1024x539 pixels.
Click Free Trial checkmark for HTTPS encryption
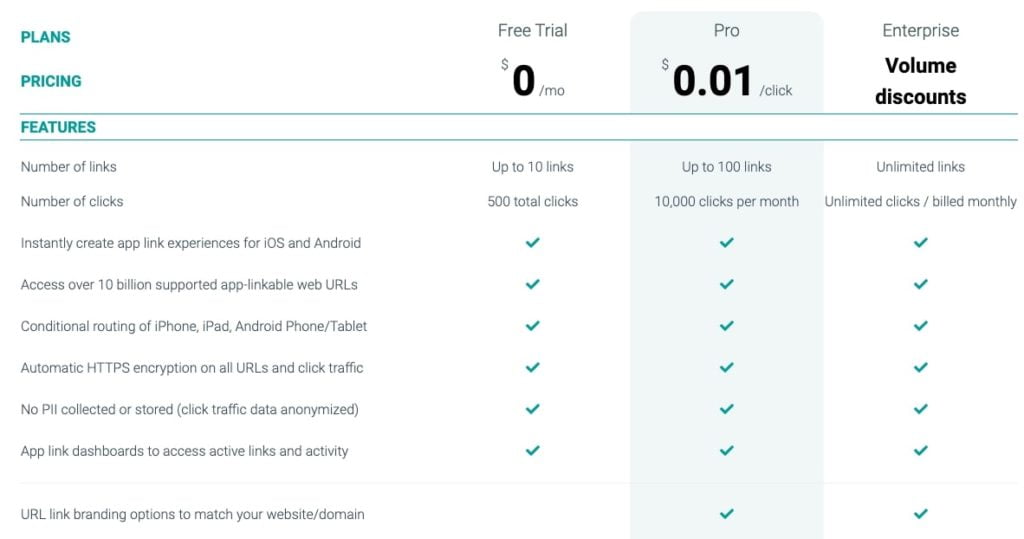pos(532,367)
